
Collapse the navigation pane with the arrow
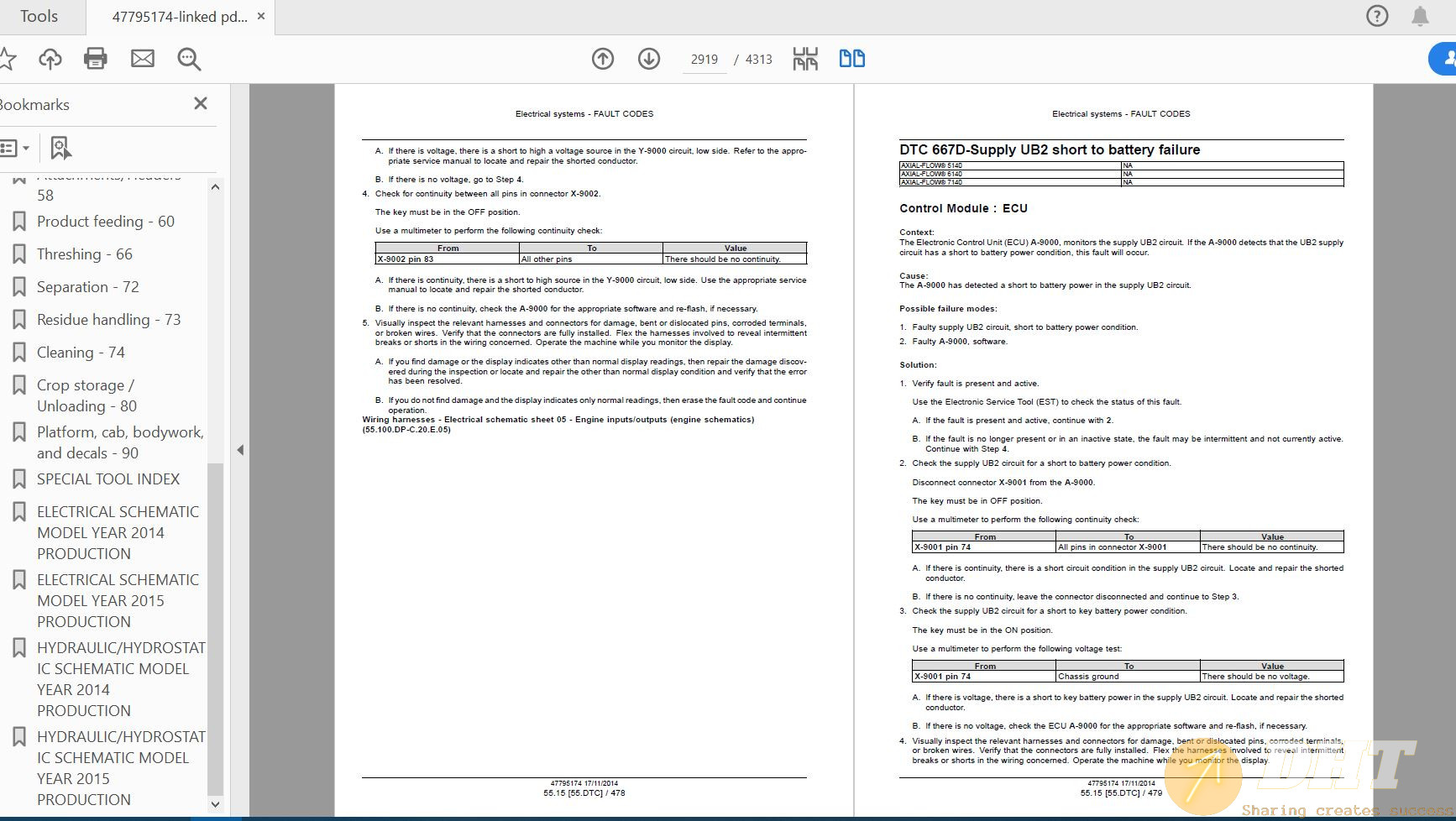point(240,450)
